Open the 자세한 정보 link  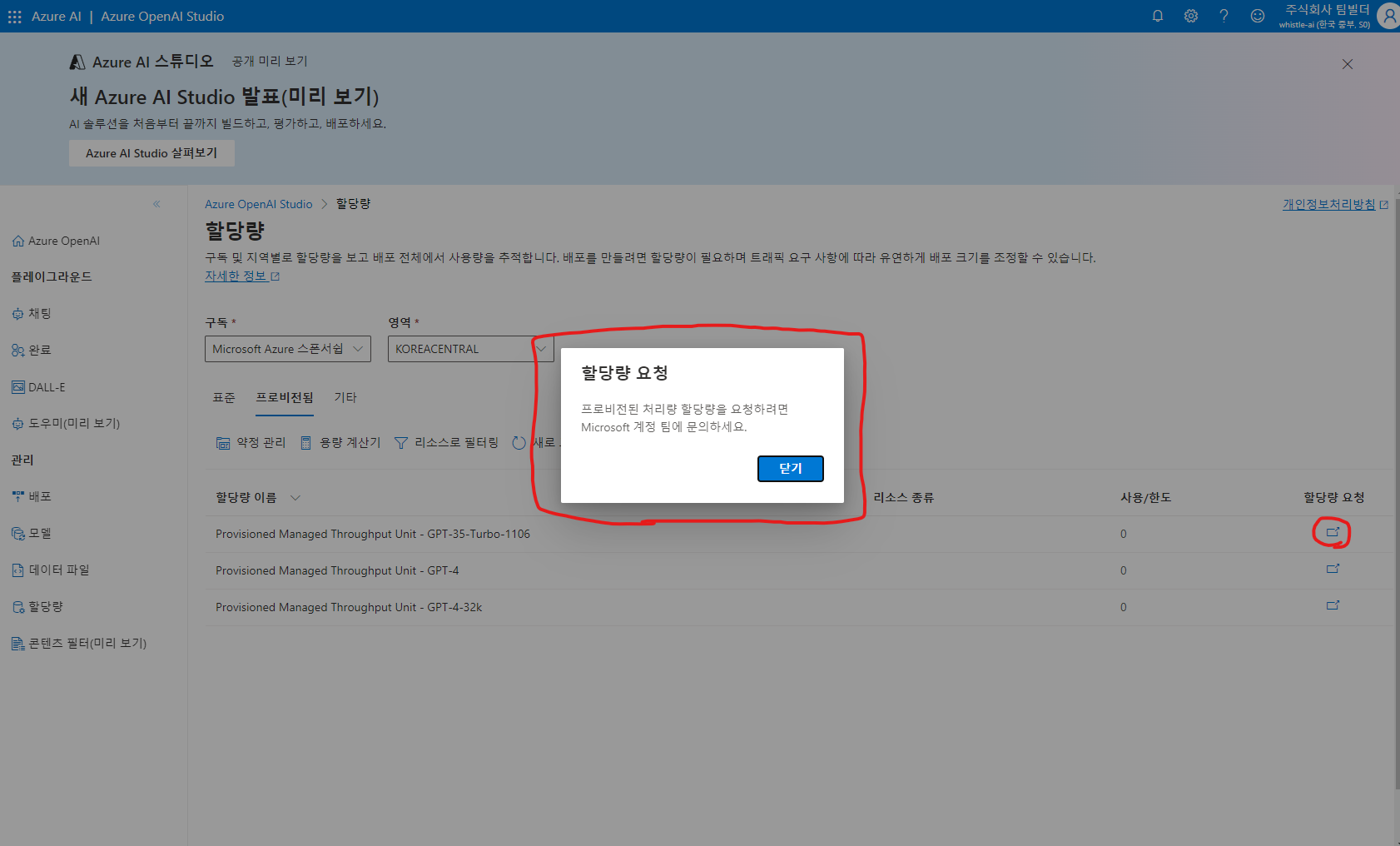tap(242, 276)
